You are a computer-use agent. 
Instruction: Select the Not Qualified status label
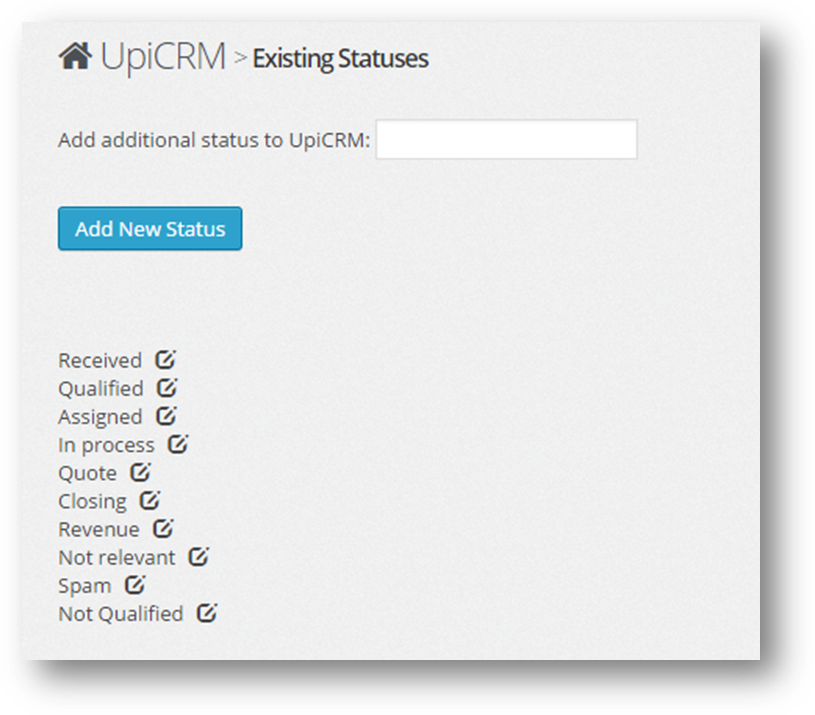pos(121,614)
